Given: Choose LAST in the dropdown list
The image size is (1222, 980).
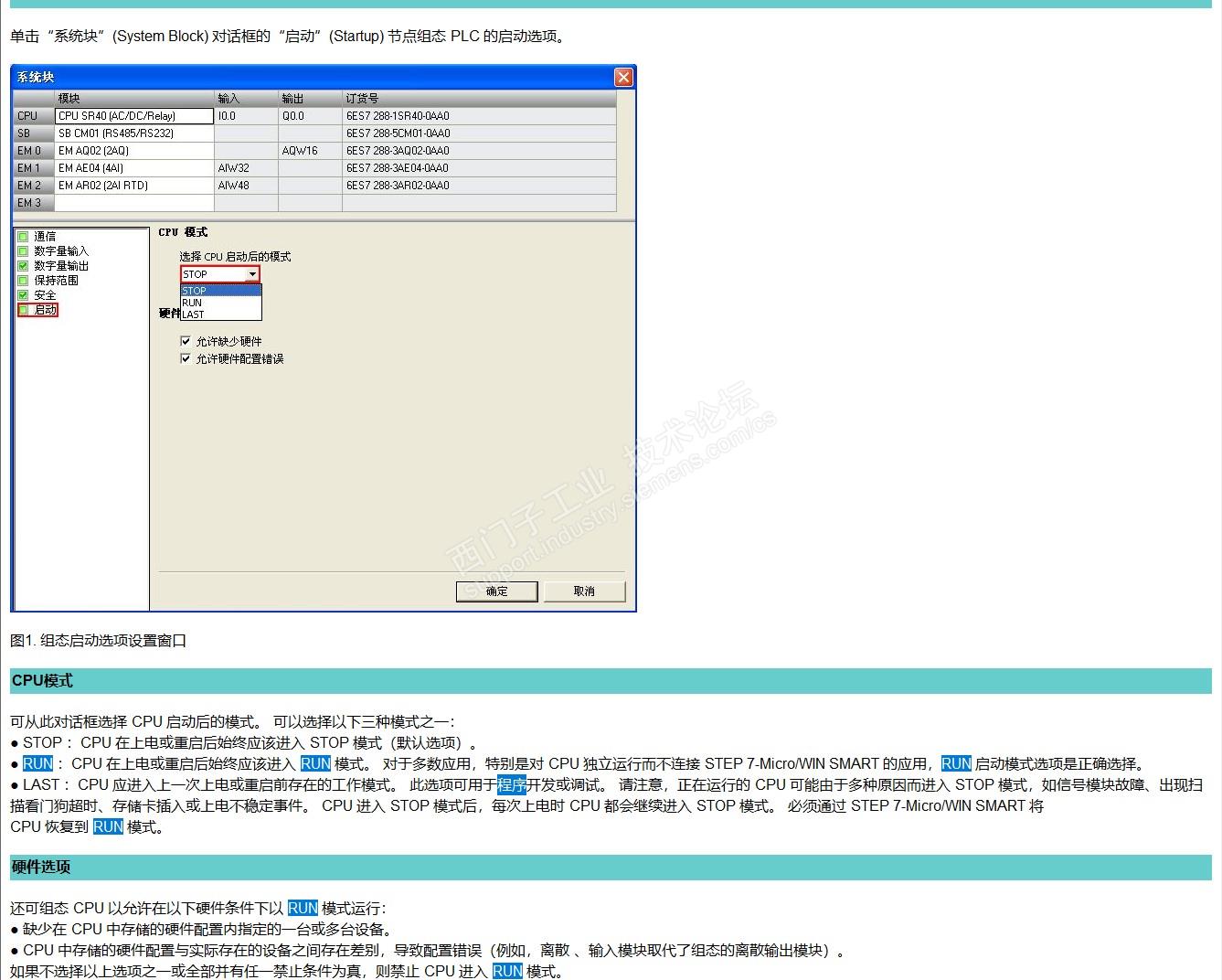Looking at the screenshot, I should pyautogui.click(x=221, y=314).
